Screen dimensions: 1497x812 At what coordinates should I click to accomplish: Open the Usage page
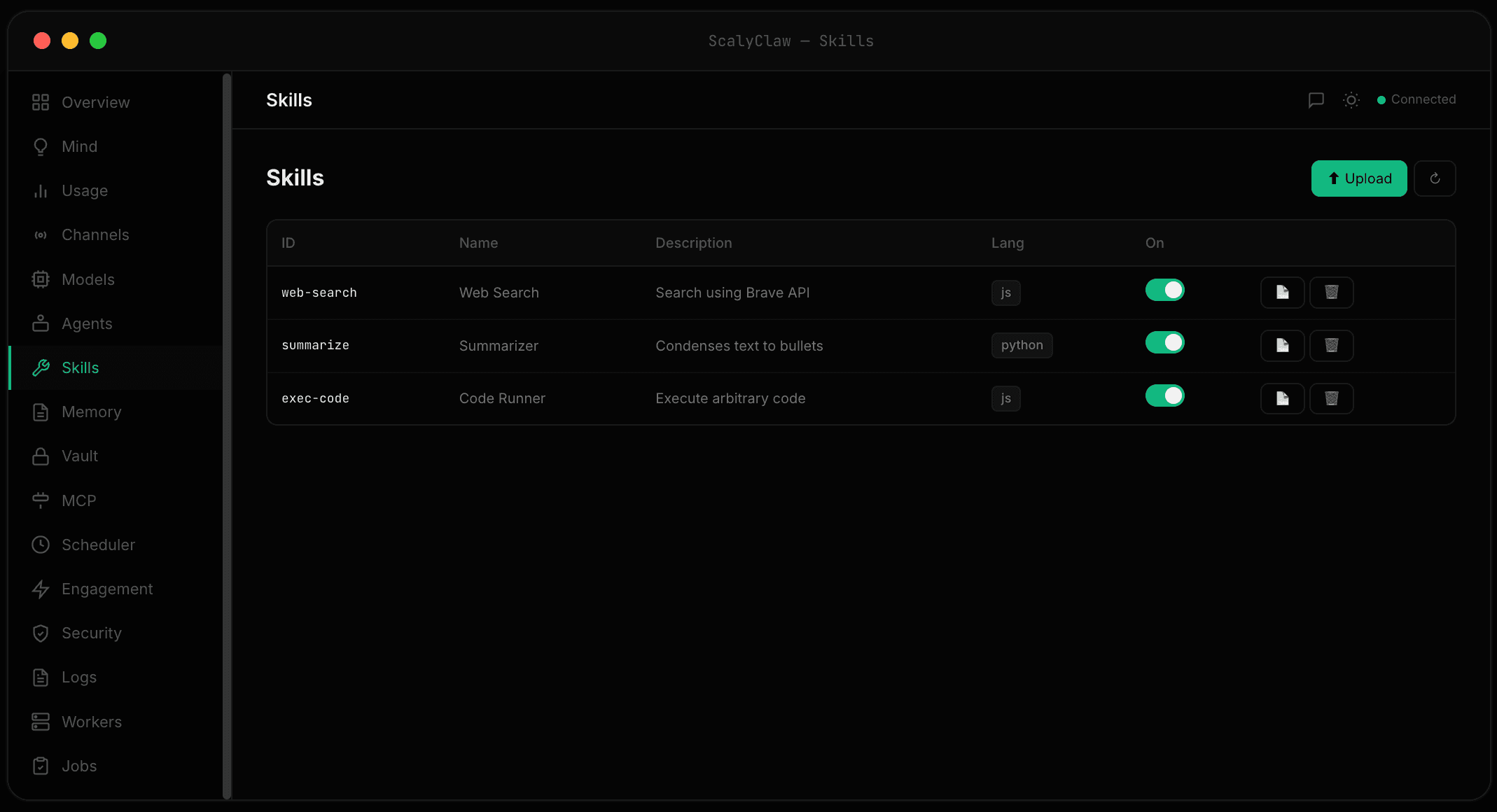tap(84, 190)
